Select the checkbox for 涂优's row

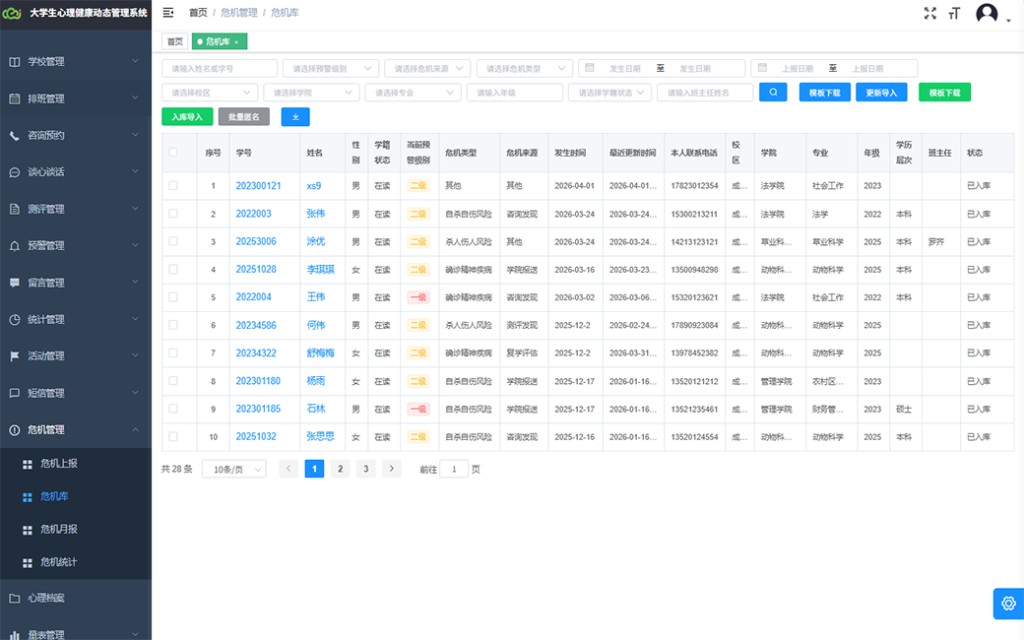[173, 241]
